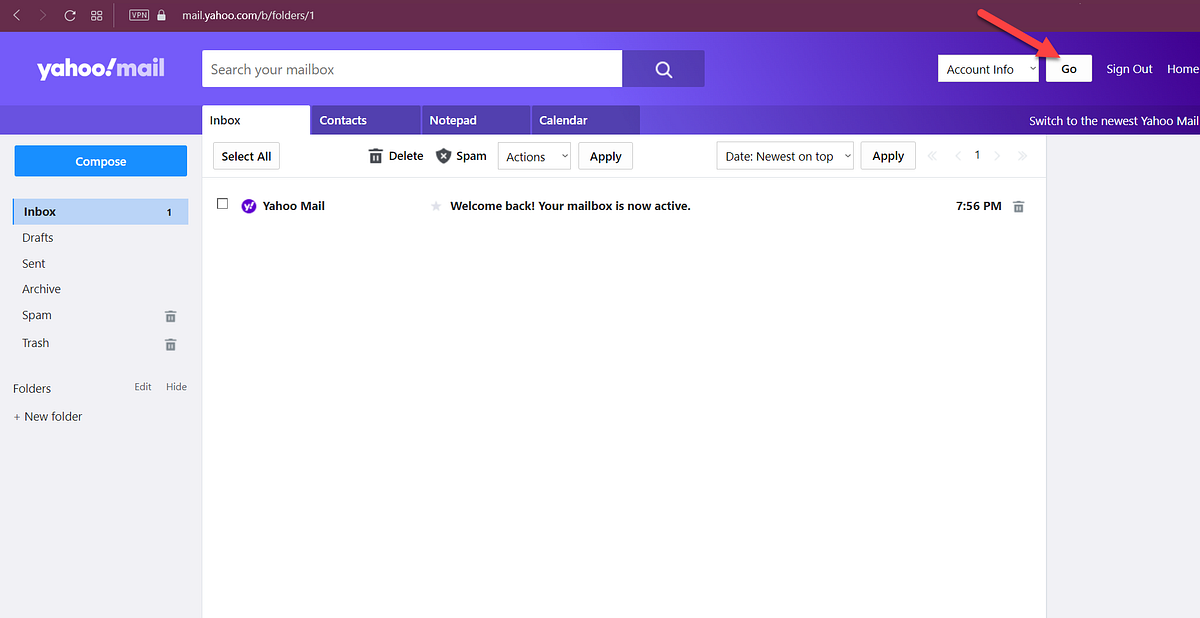Switch to the Inbox tab
The image size is (1200, 618).
click(256, 120)
